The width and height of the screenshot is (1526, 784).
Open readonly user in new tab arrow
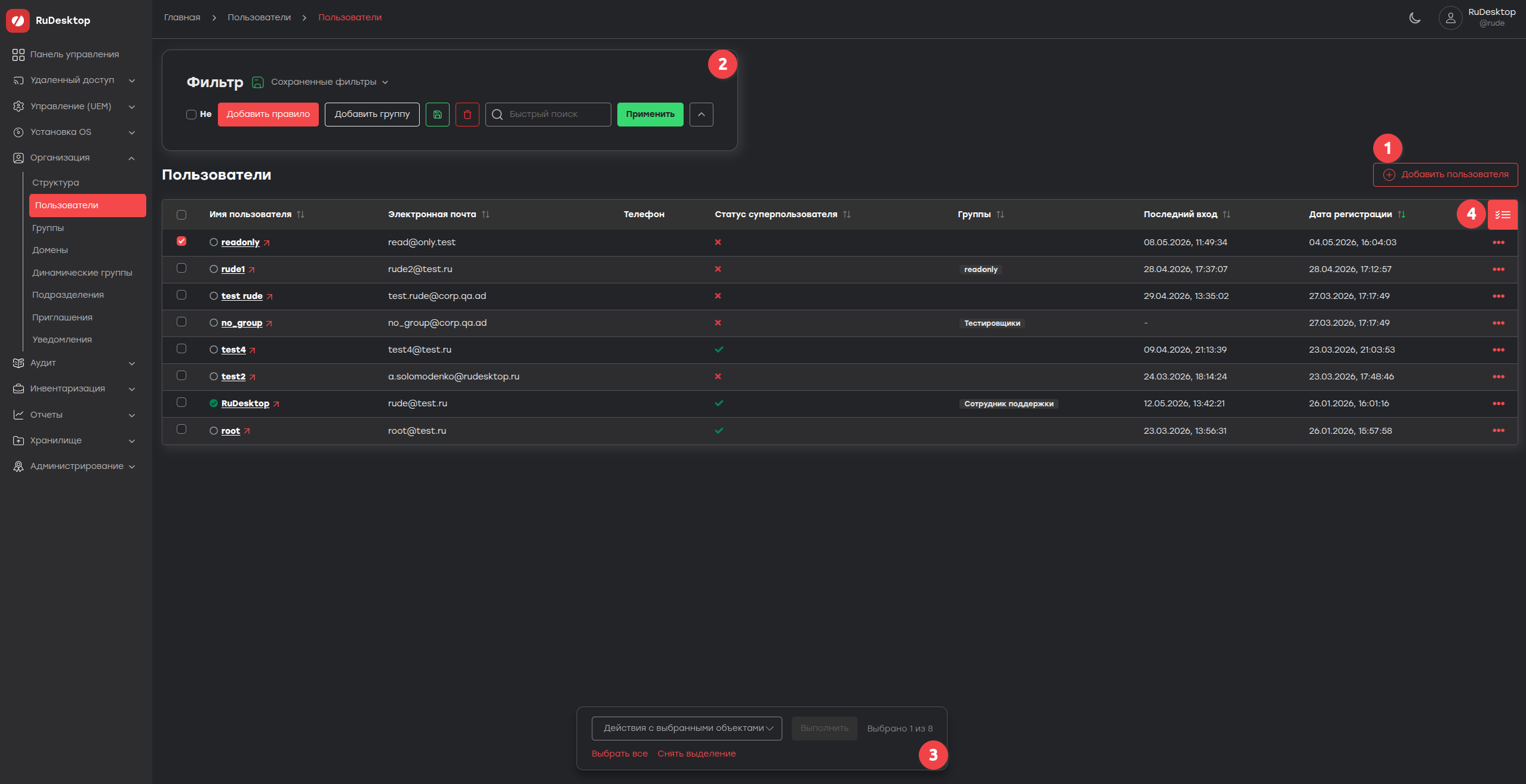pyautogui.click(x=267, y=243)
